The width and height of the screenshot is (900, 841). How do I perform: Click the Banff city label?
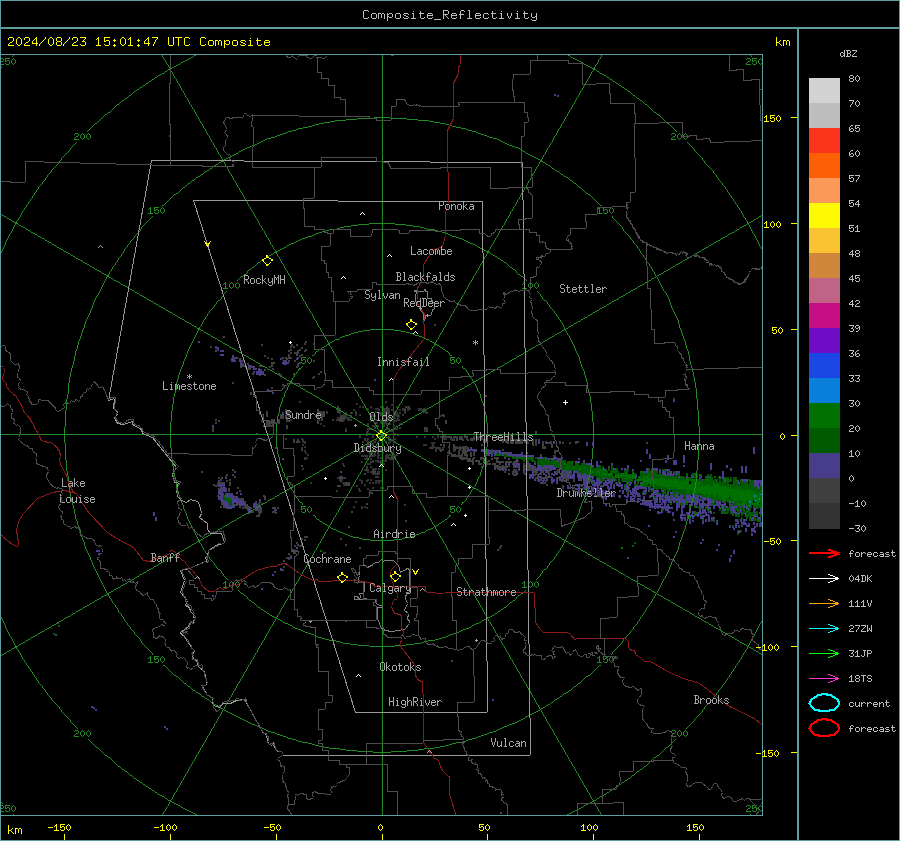[165, 558]
